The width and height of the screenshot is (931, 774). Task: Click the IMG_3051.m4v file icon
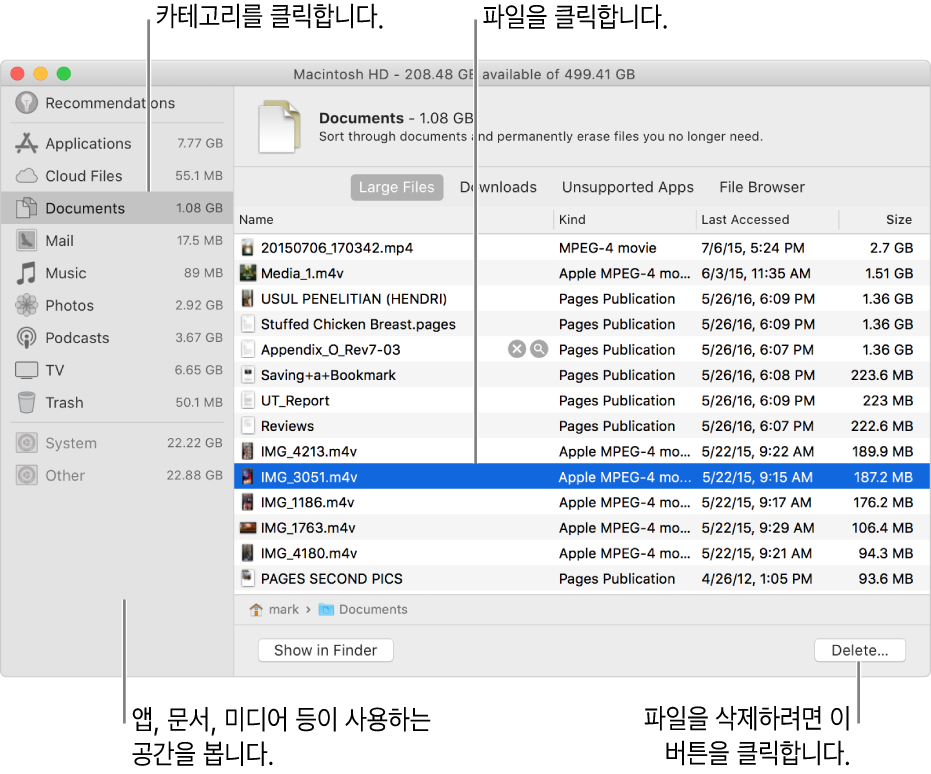point(248,477)
